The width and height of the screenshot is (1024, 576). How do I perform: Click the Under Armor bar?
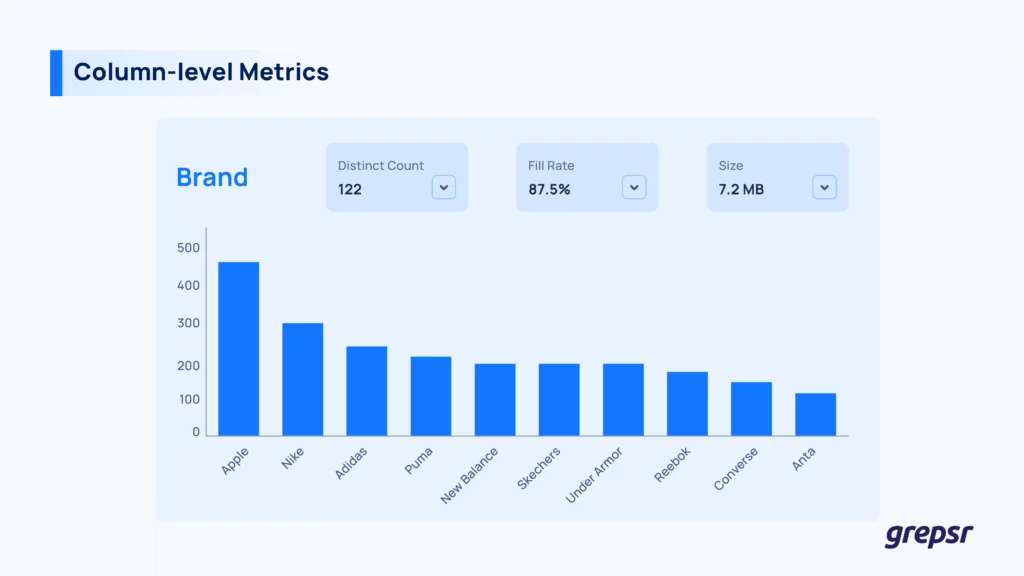[x=623, y=400]
